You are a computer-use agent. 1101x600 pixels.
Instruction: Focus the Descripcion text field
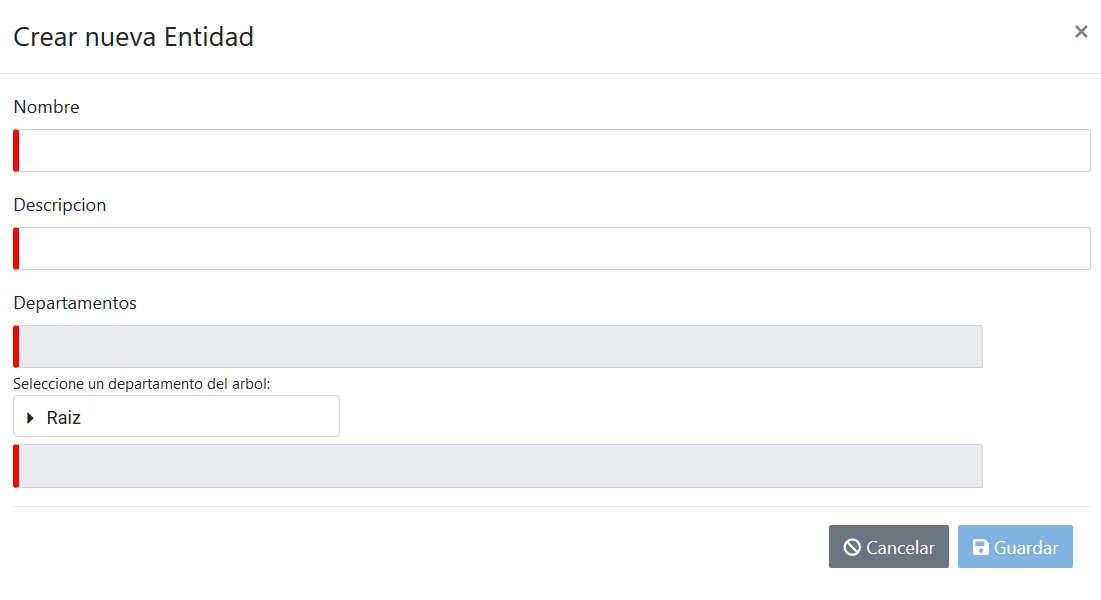[x=552, y=249]
